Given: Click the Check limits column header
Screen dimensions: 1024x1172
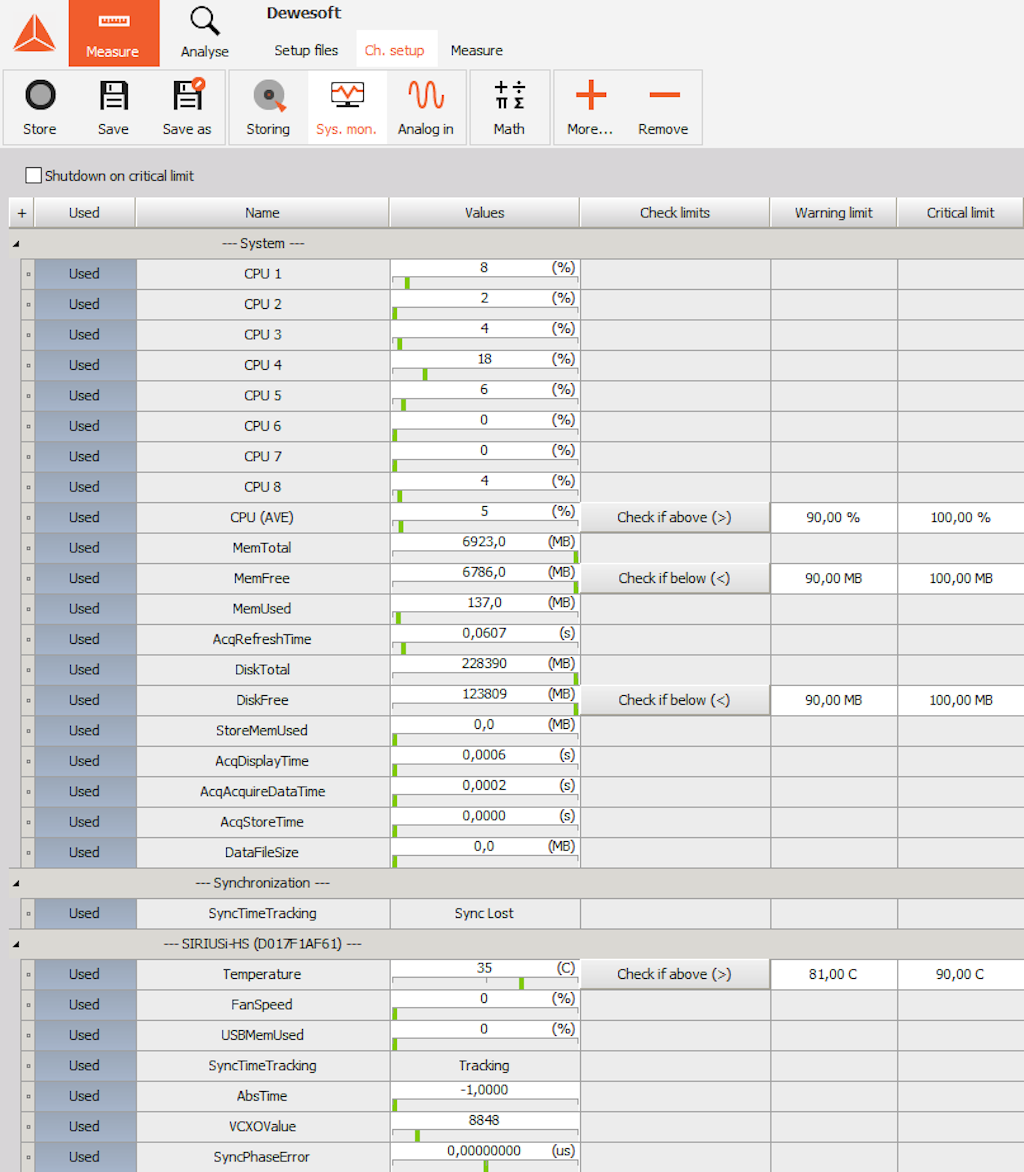Looking at the screenshot, I should [675, 213].
